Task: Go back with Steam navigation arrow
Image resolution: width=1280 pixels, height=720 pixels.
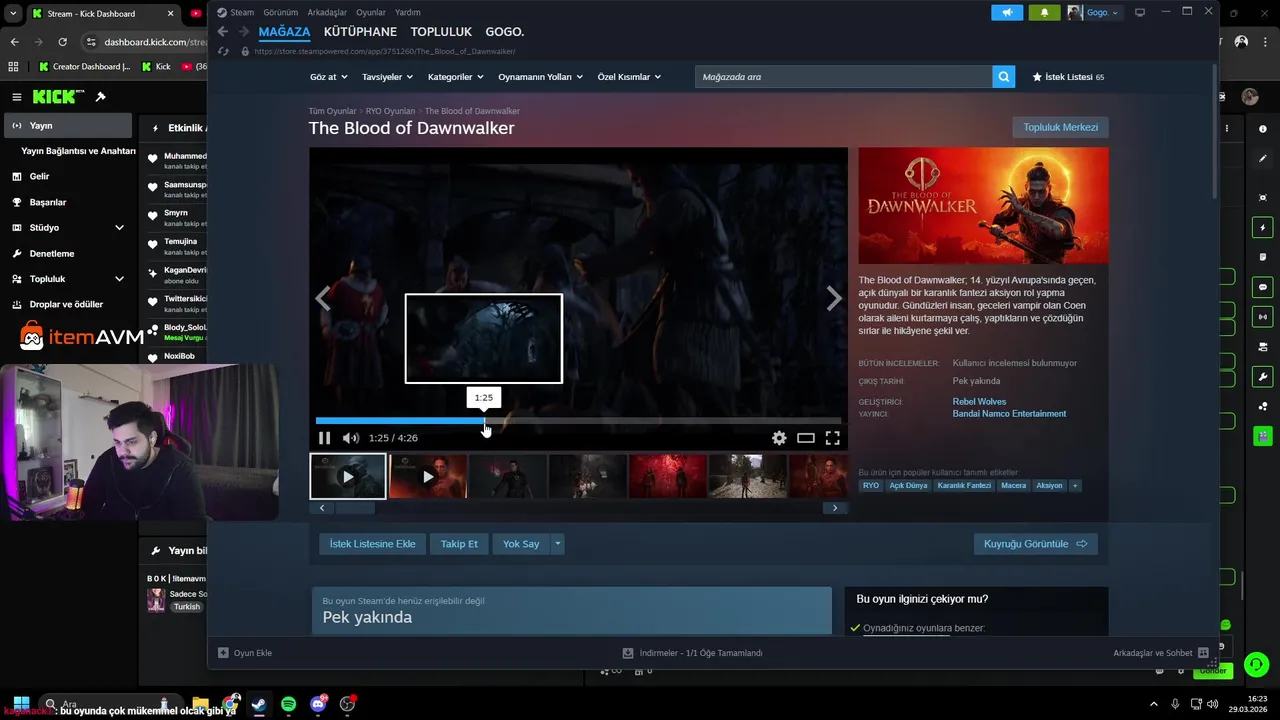Action: click(x=223, y=32)
